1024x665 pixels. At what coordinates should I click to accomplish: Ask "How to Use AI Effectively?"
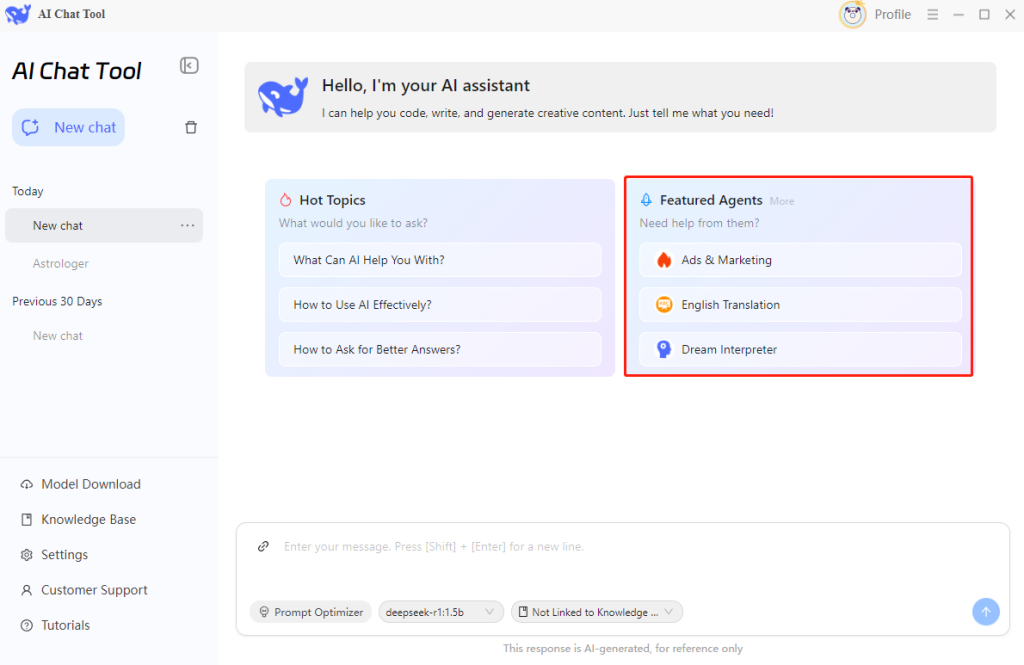coord(440,304)
